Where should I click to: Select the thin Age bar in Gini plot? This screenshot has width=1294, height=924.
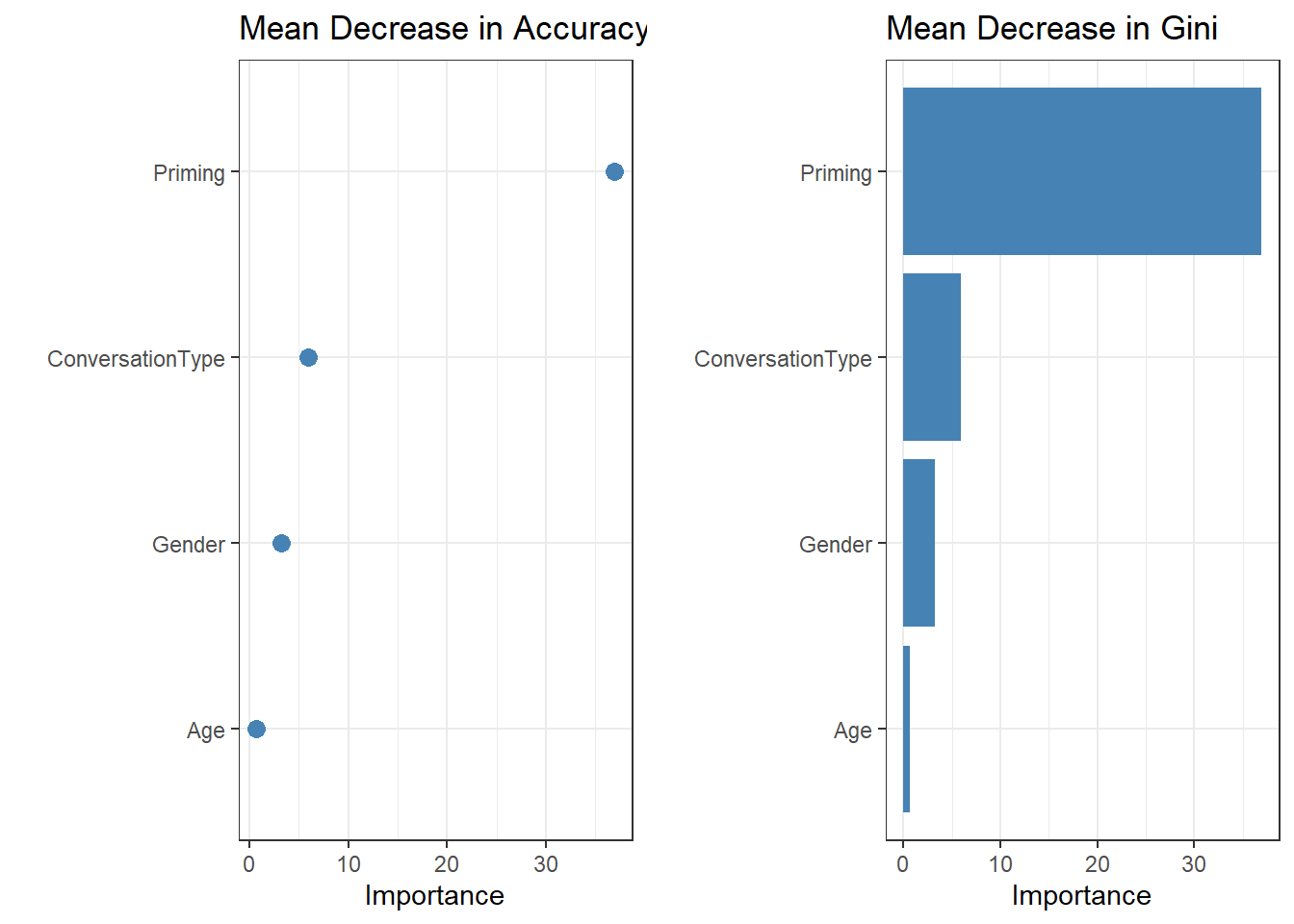[906, 729]
